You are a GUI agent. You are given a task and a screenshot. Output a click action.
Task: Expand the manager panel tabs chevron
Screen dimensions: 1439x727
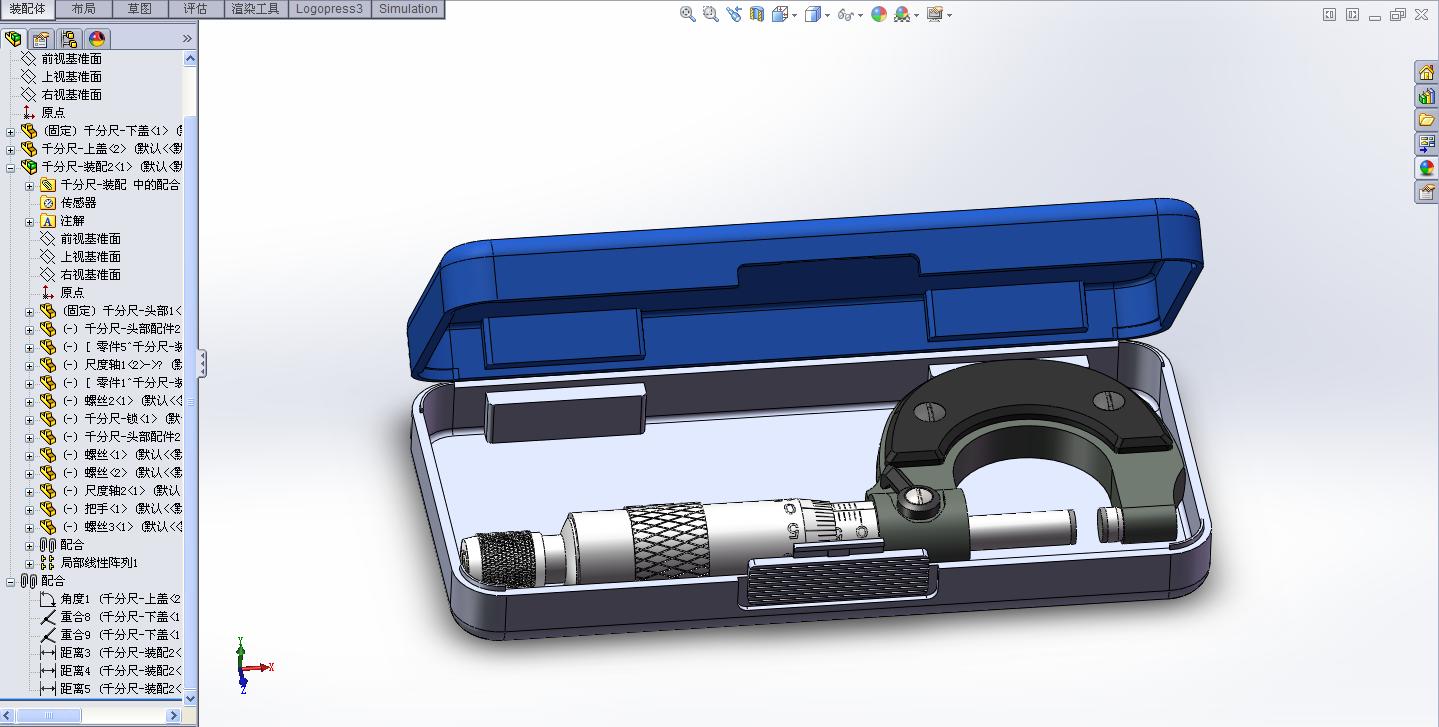click(187, 39)
